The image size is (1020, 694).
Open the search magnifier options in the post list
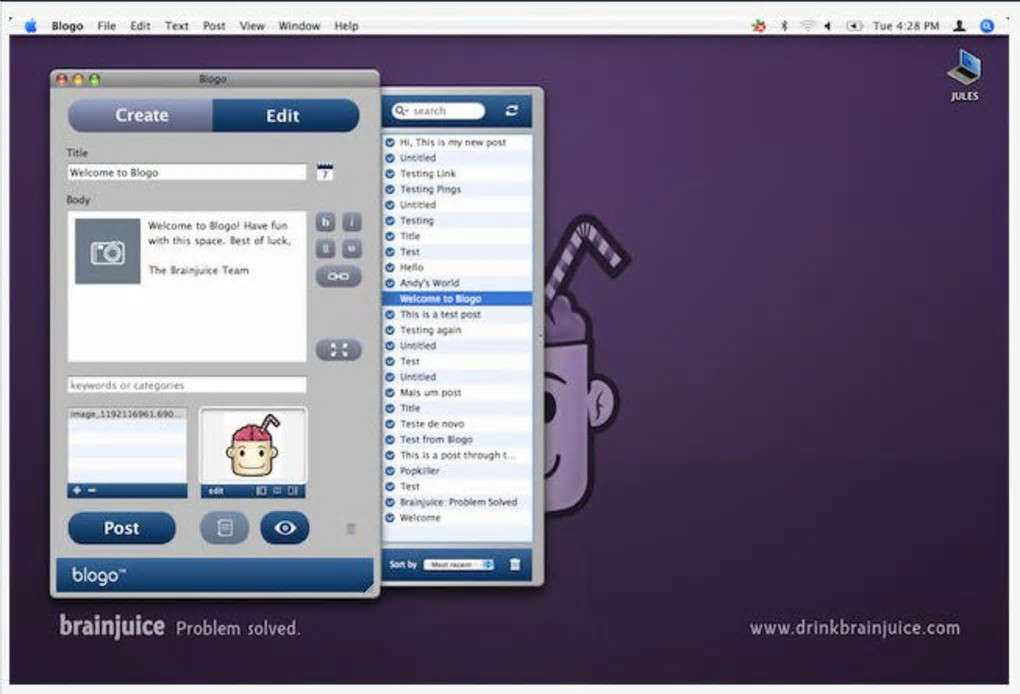coord(399,111)
